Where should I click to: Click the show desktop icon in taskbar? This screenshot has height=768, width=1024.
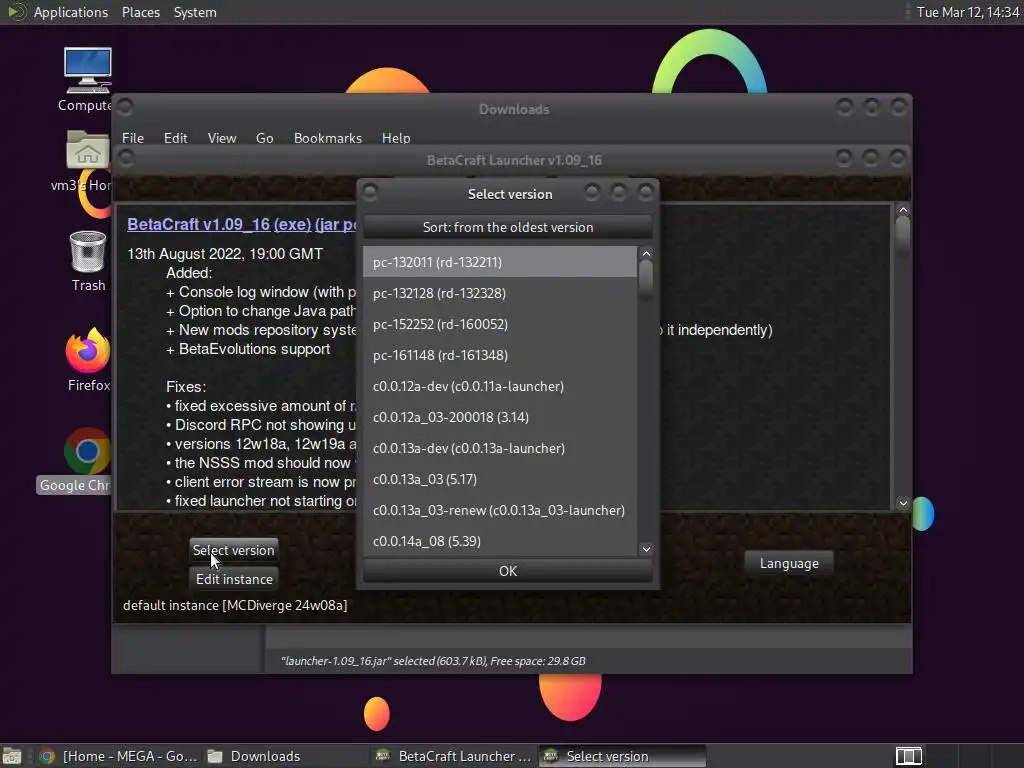point(12,756)
